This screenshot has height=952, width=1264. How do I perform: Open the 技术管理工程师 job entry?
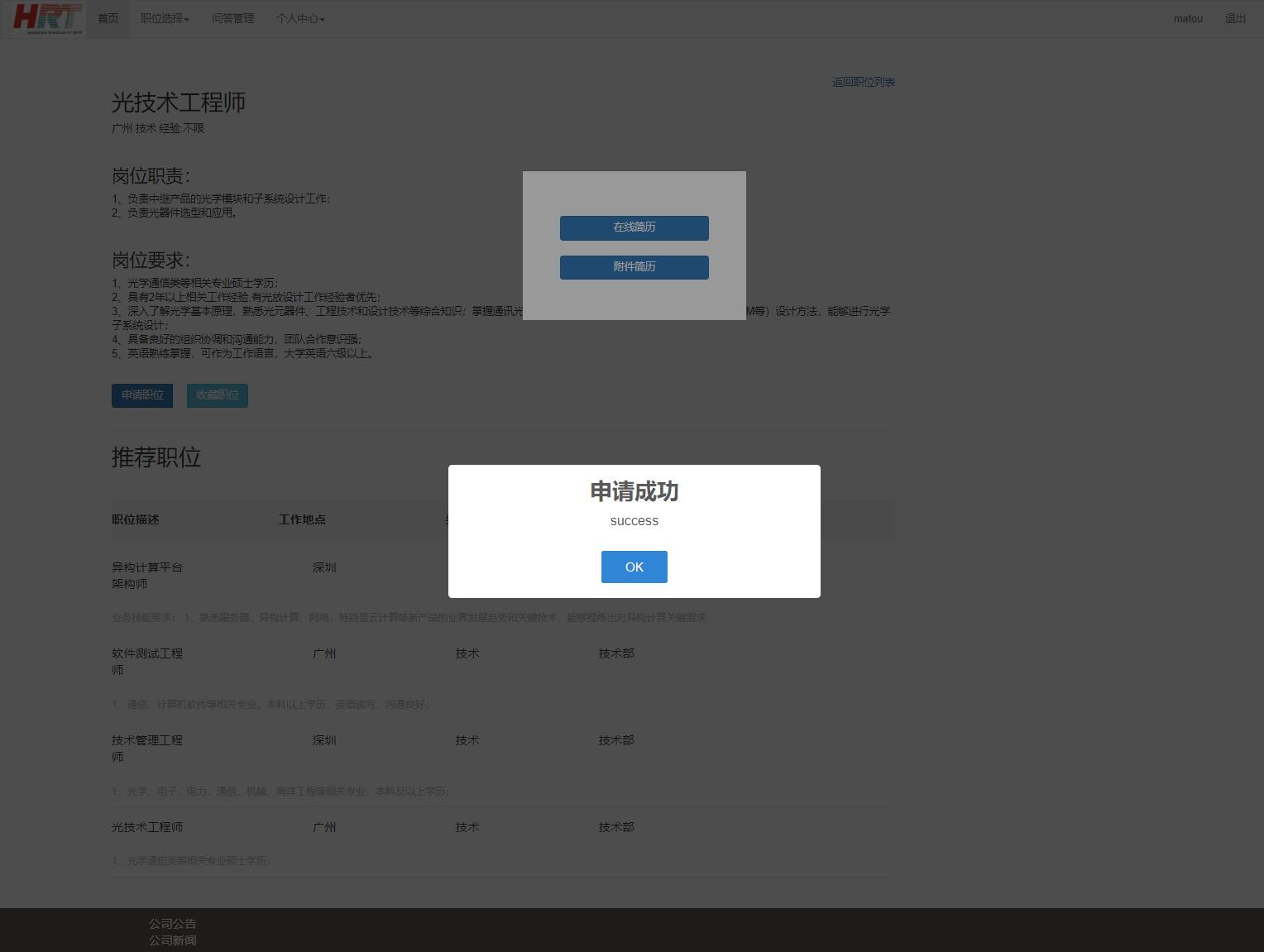click(146, 748)
